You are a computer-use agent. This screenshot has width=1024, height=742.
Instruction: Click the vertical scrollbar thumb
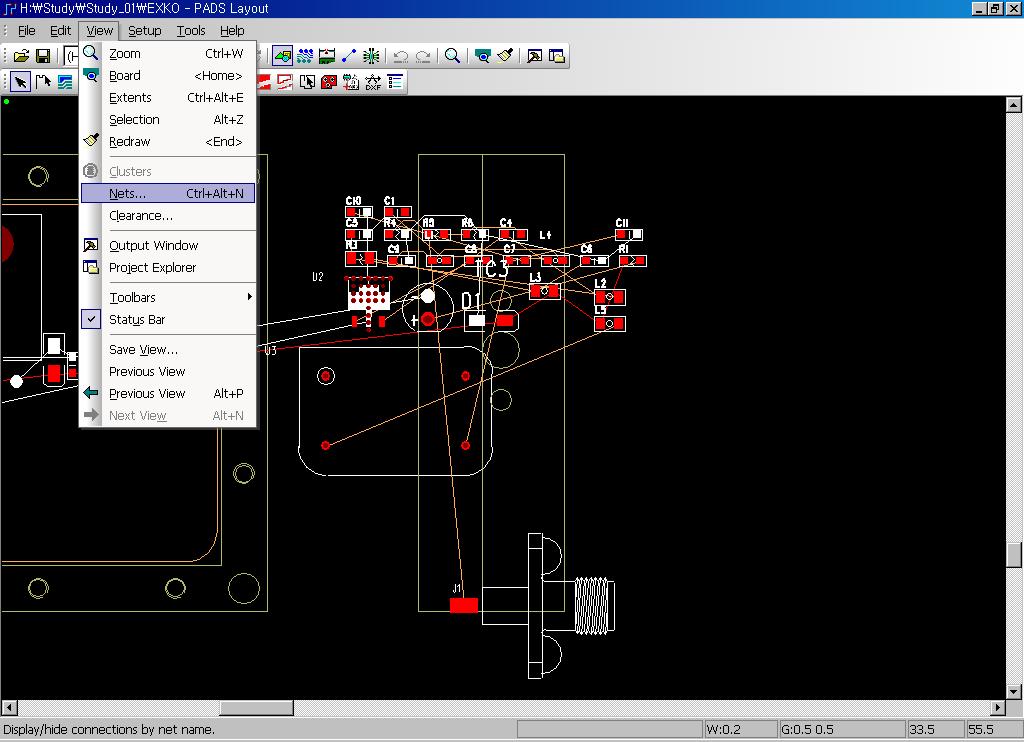click(1014, 555)
